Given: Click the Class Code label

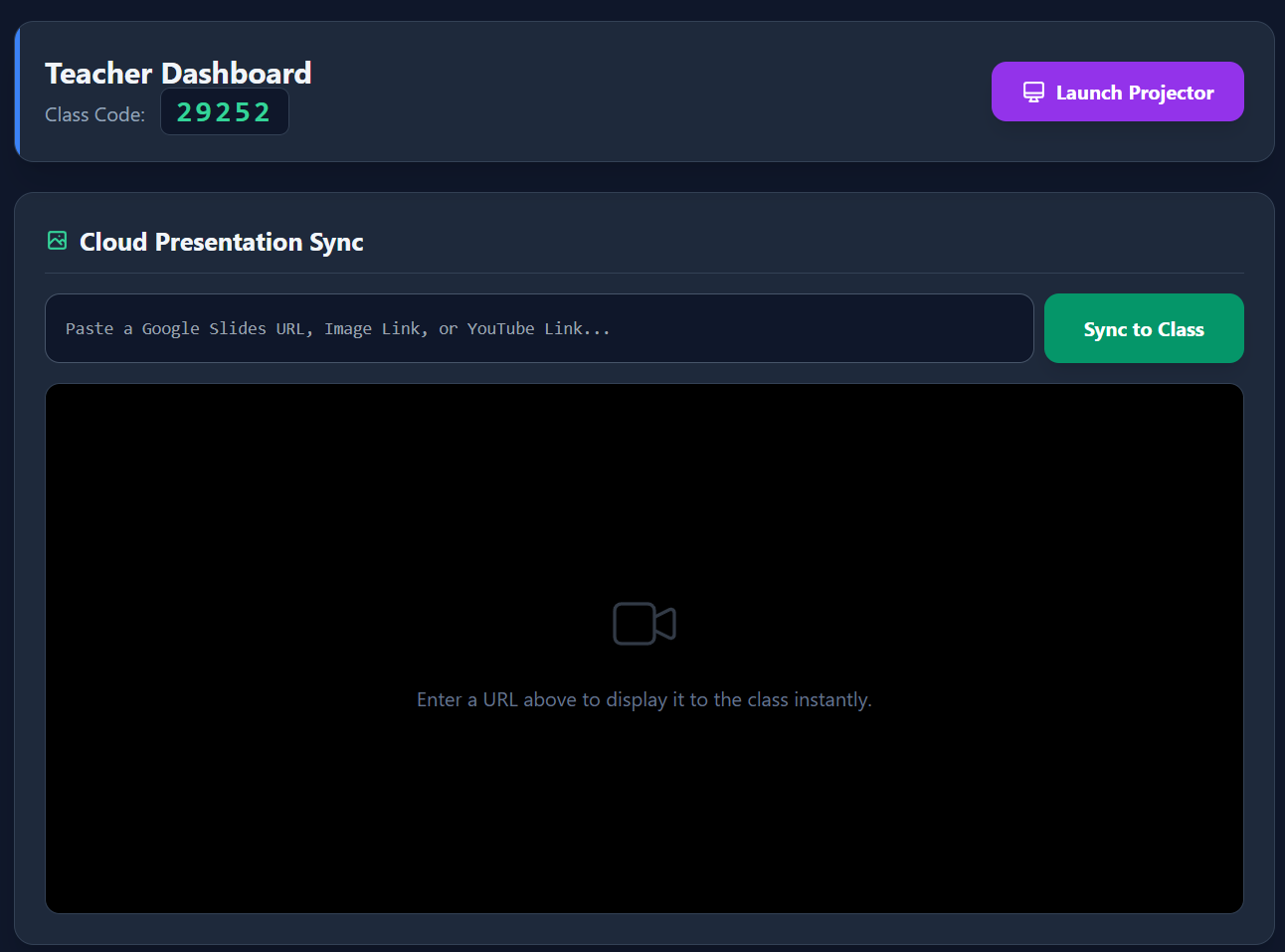Looking at the screenshot, I should click(94, 114).
